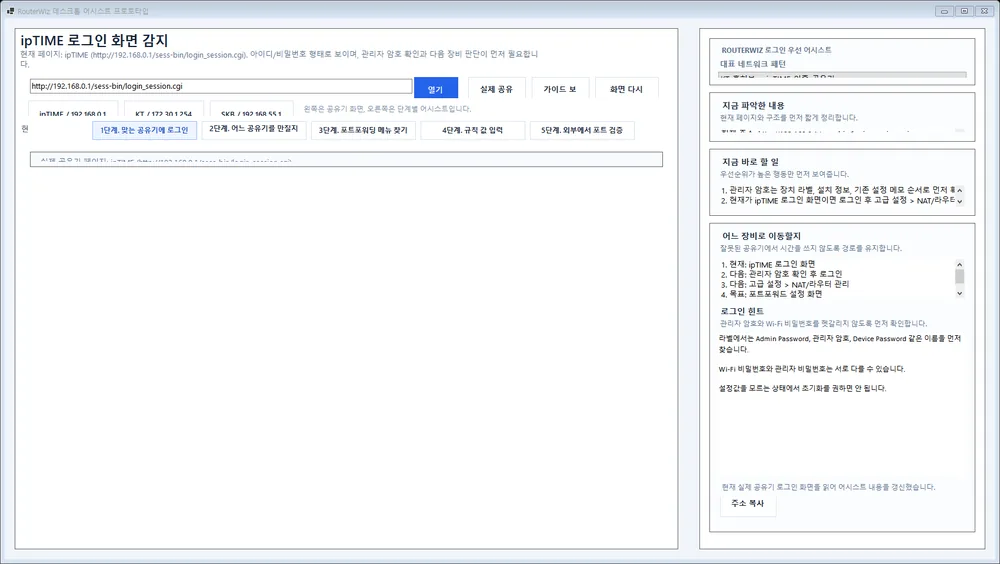Click the 대표 네트워크 패턴 list box
The image size is (1000, 564).
tap(842, 75)
